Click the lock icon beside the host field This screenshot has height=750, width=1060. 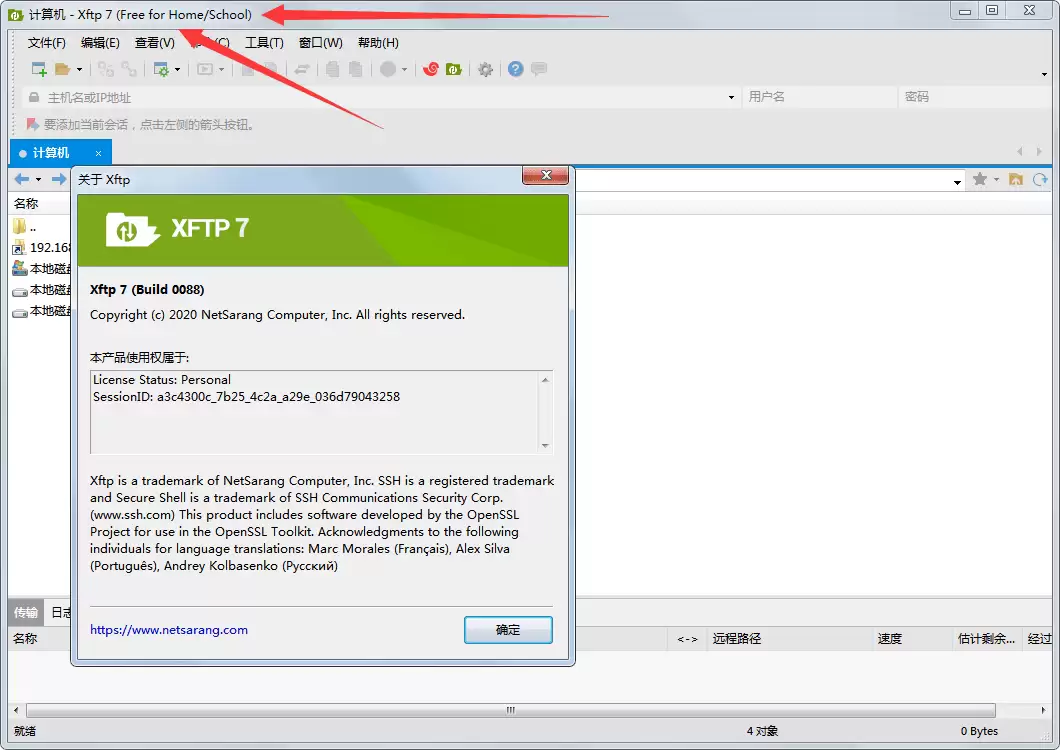(x=33, y=97)
